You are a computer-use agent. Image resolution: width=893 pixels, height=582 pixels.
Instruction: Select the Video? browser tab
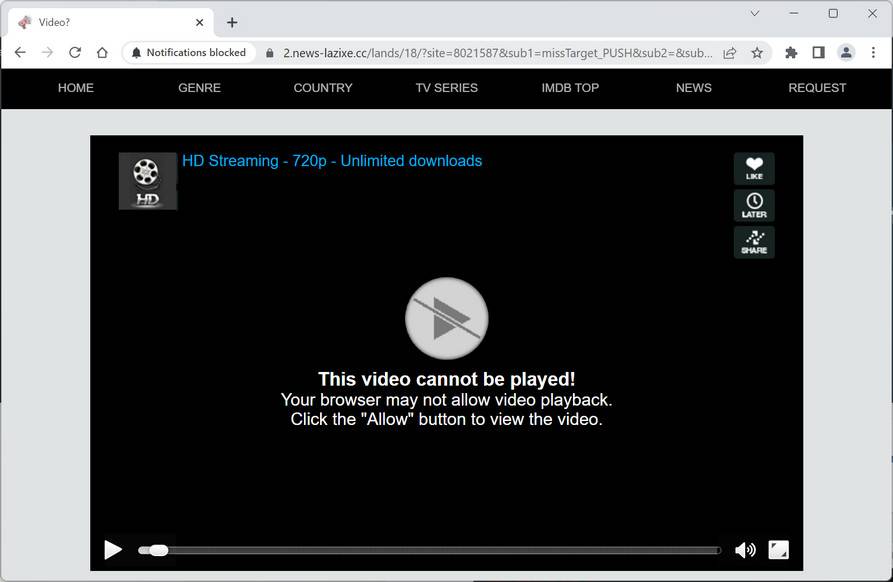111,22
